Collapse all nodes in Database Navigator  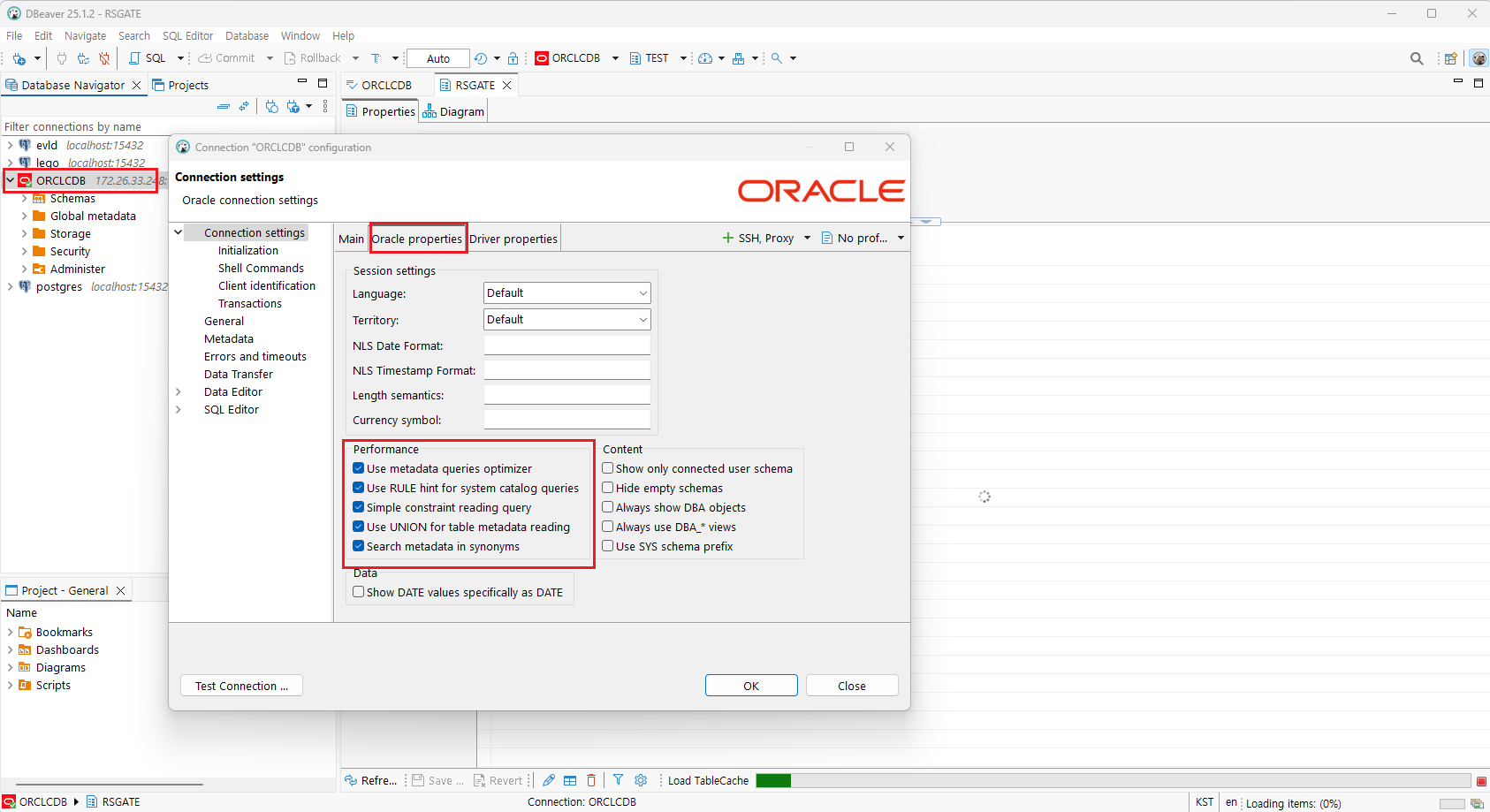224,106
